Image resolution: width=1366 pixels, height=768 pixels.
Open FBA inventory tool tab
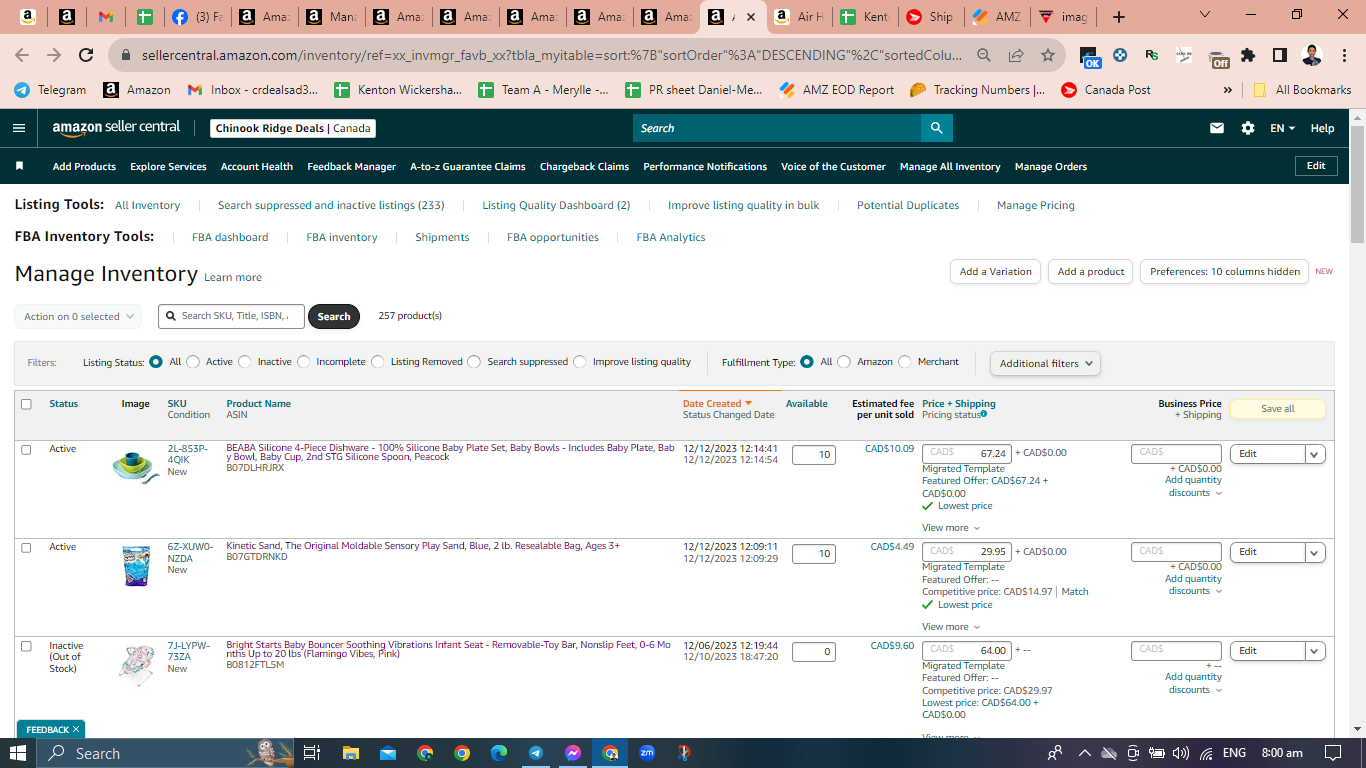[342, 237]
